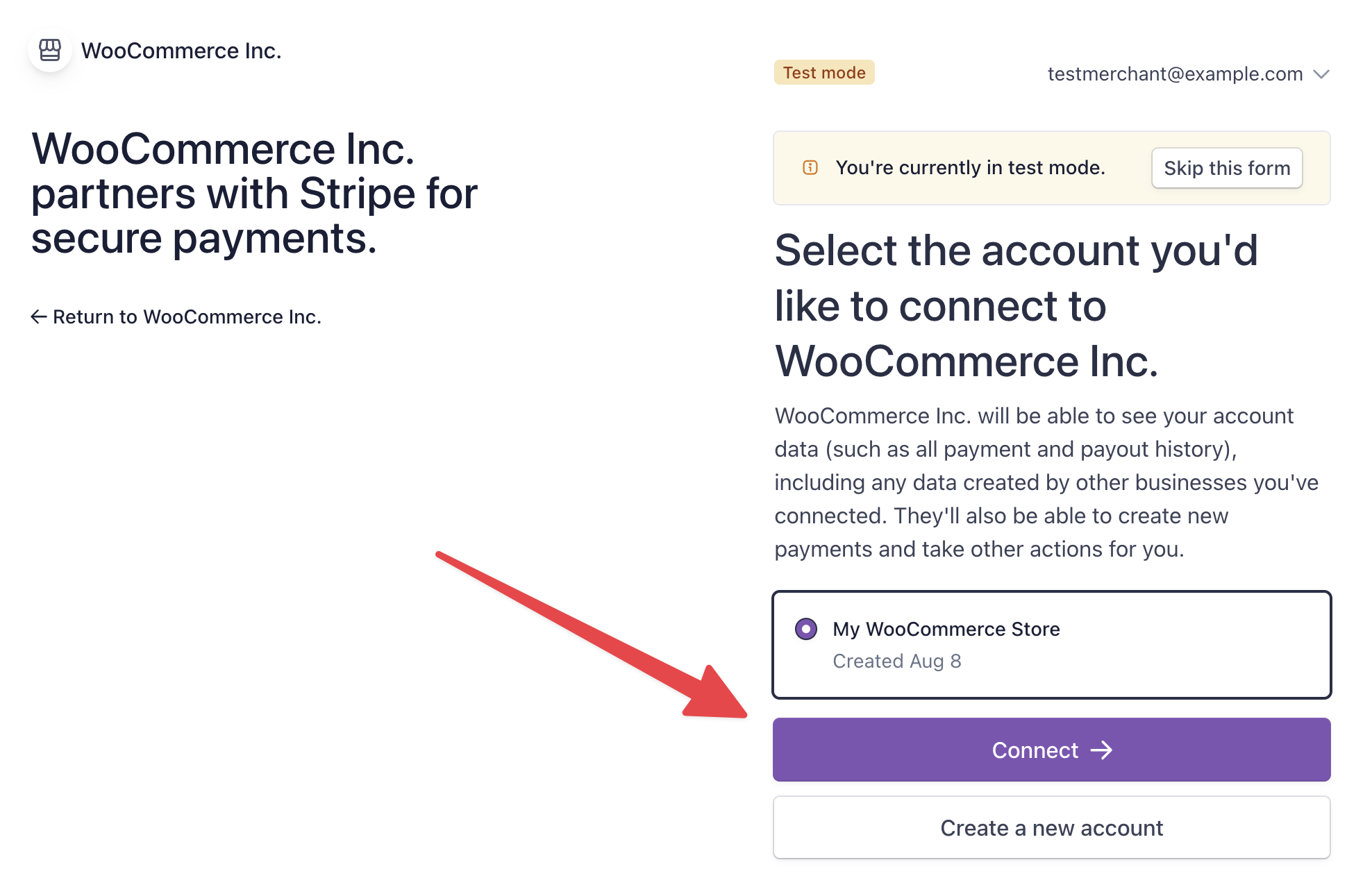Choose Create a new account
The height and width of the screenshot is (894, 1372).
(x=1051, y=828)
